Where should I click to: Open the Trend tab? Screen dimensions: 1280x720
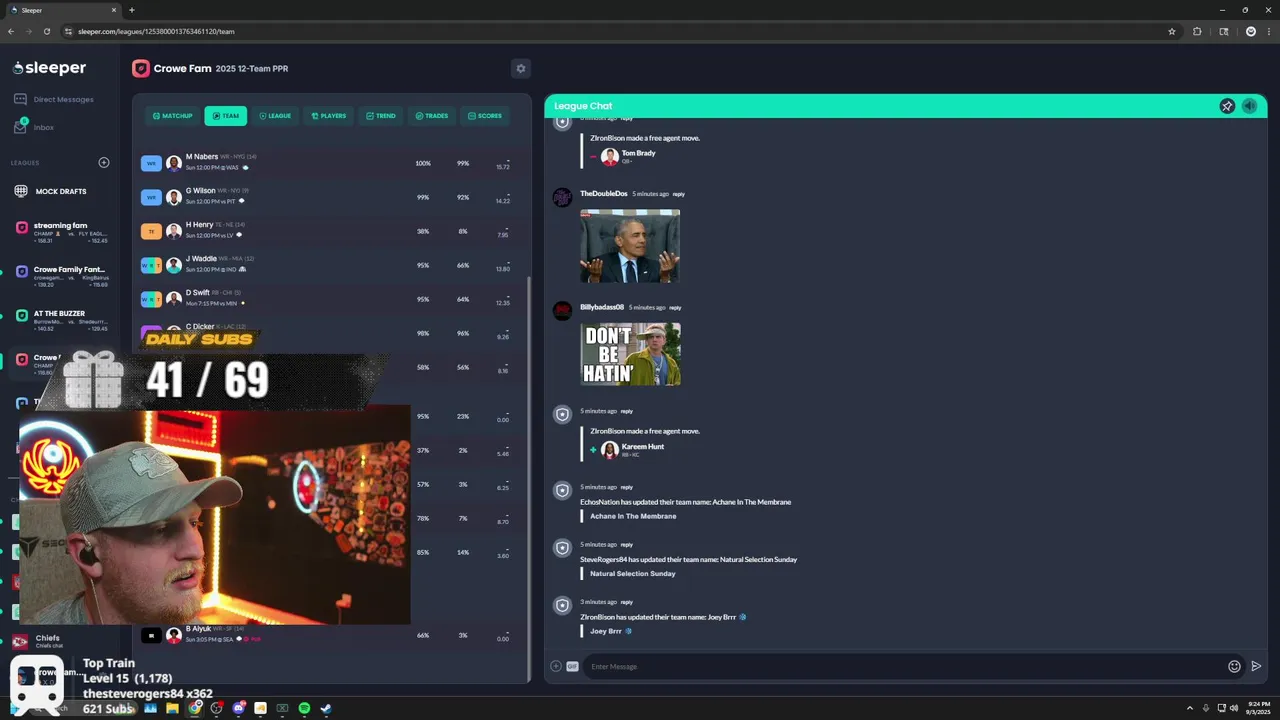point(380,116)
